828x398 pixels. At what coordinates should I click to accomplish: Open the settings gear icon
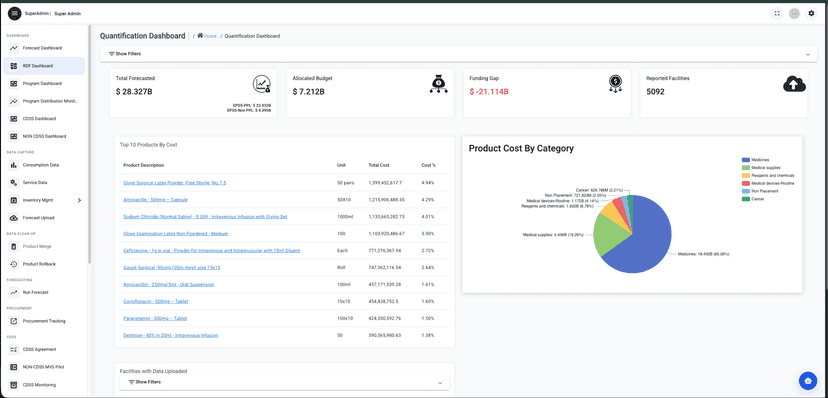[812, 14]
